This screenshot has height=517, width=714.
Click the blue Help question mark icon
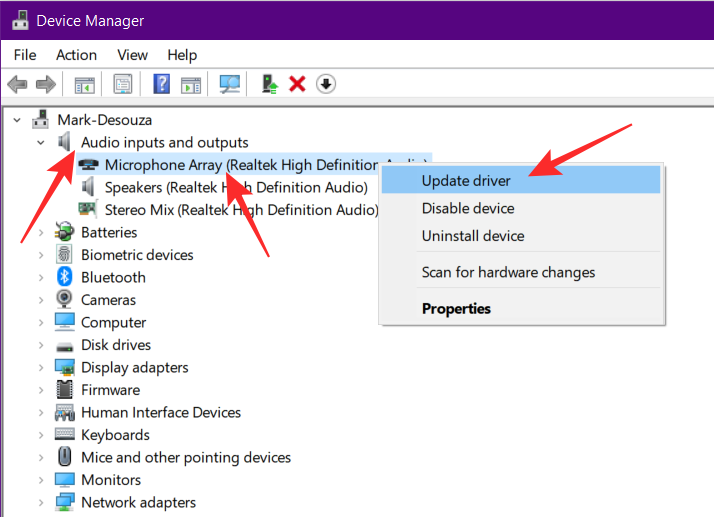pos(161,85)
